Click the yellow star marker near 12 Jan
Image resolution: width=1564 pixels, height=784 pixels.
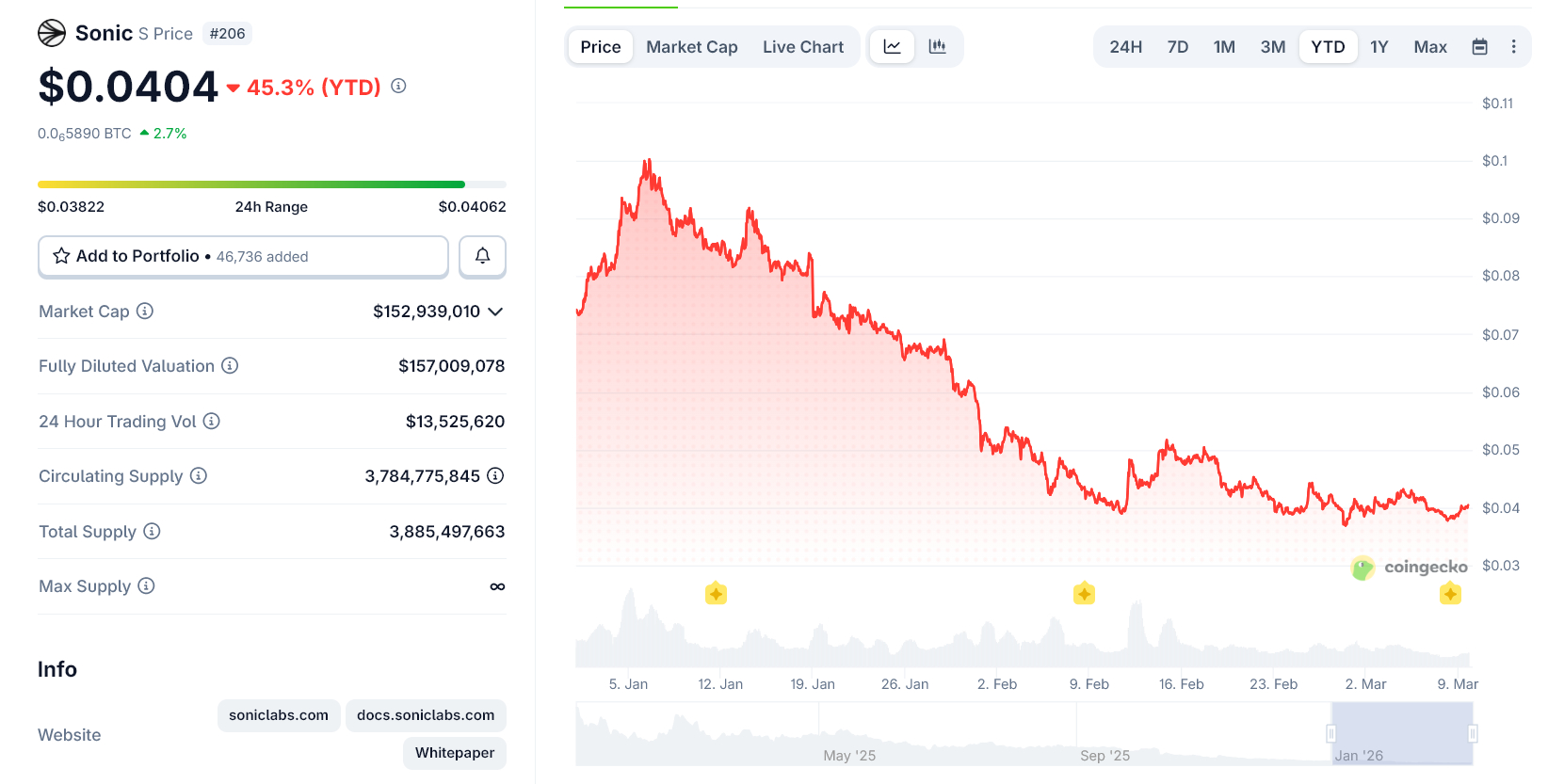coord(716,593)
